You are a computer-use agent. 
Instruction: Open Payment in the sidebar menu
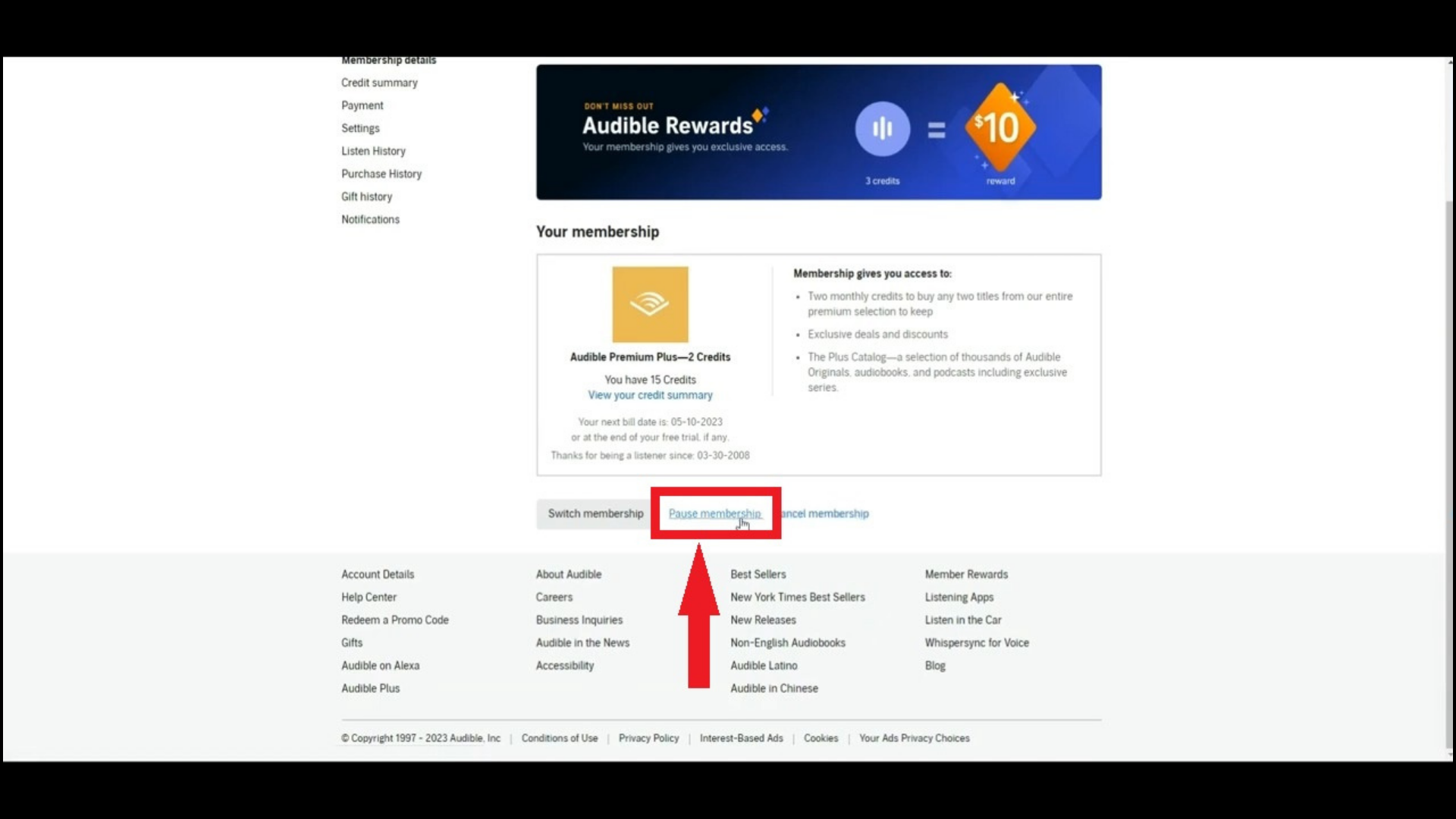pyautogui.click(x=362, y=105)
